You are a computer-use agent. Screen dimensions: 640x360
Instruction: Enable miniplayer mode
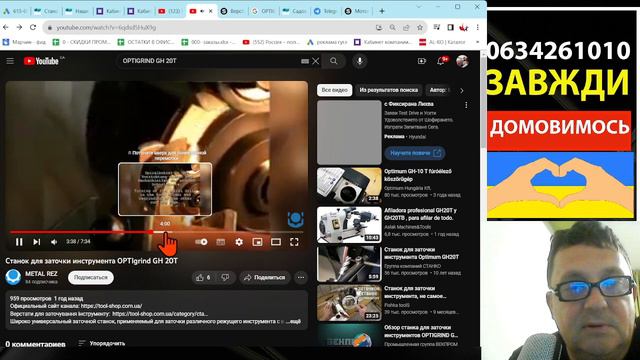pos(257,242)
